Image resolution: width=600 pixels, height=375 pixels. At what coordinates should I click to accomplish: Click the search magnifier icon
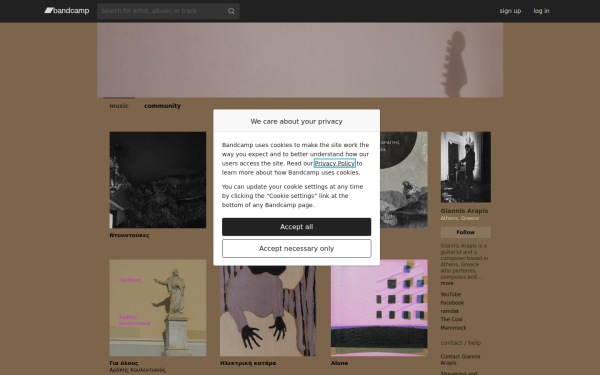point(231,11)
